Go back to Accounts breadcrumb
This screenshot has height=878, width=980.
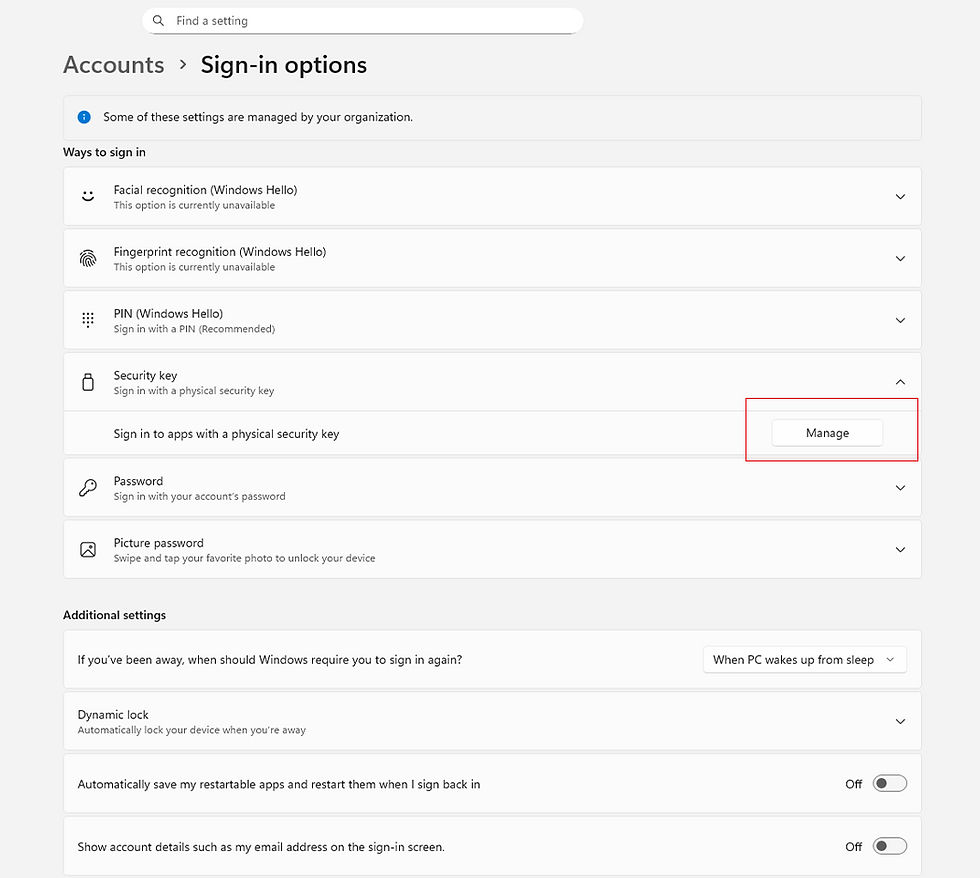point(114,65)
